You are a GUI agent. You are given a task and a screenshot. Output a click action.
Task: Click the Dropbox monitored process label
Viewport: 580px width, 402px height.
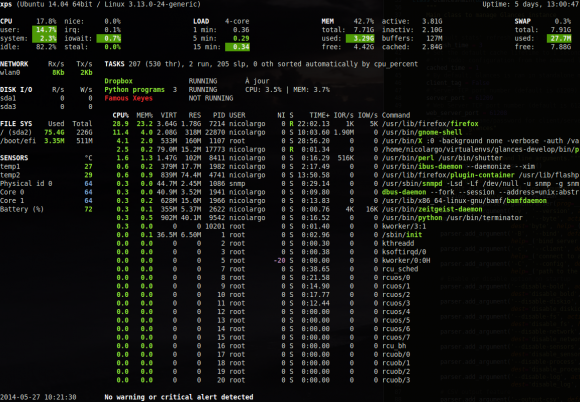coord(118,81)
